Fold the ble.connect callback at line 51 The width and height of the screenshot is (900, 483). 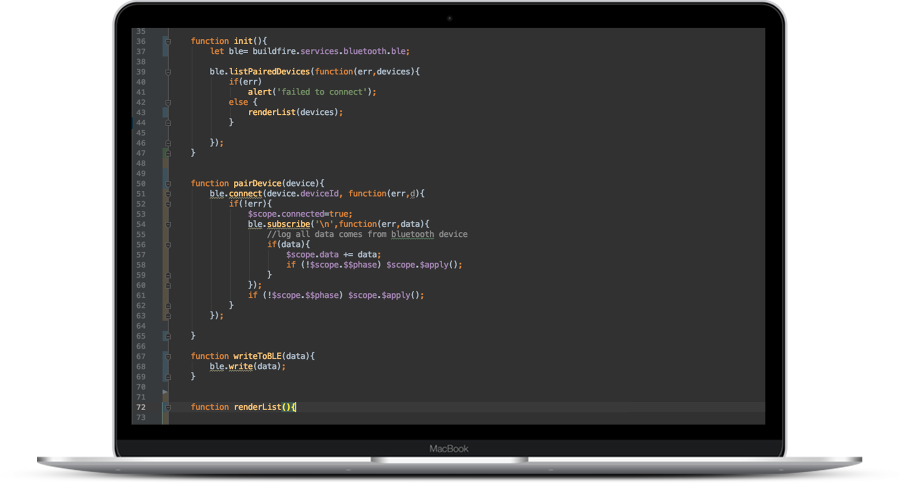[168, 194]
